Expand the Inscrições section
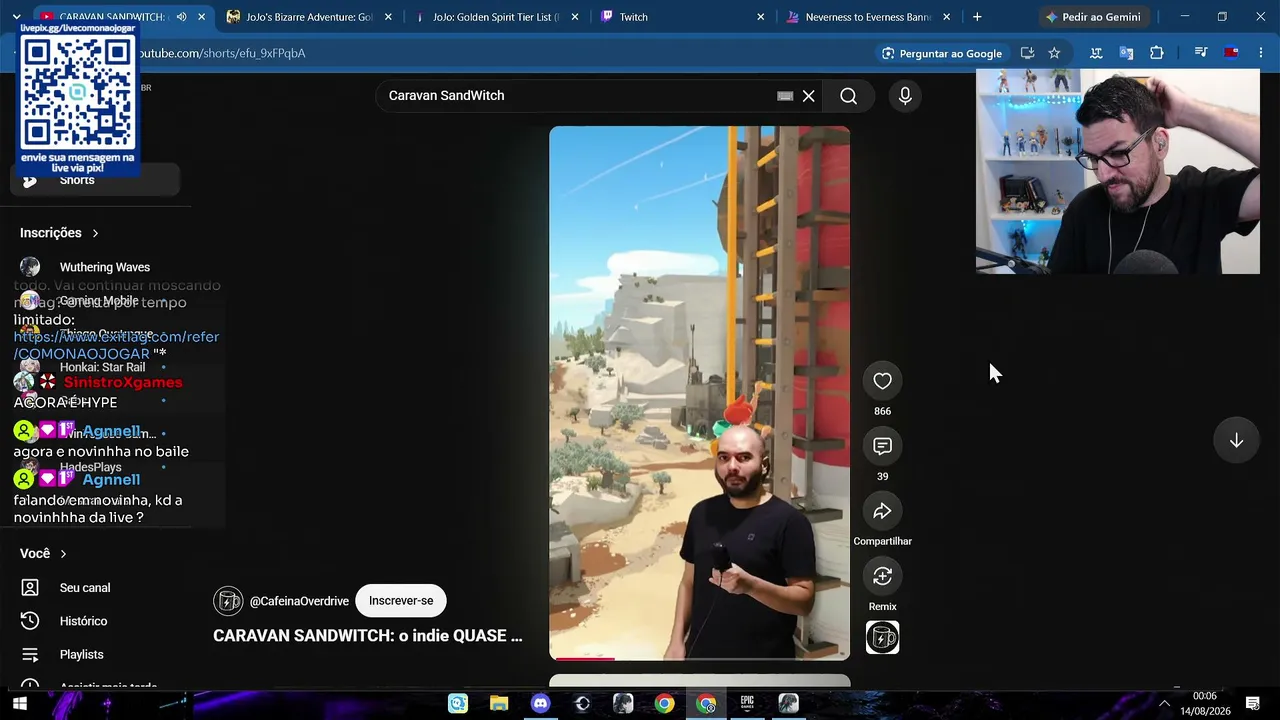The width and height of the screenshot is (1280, 720). 59,233
